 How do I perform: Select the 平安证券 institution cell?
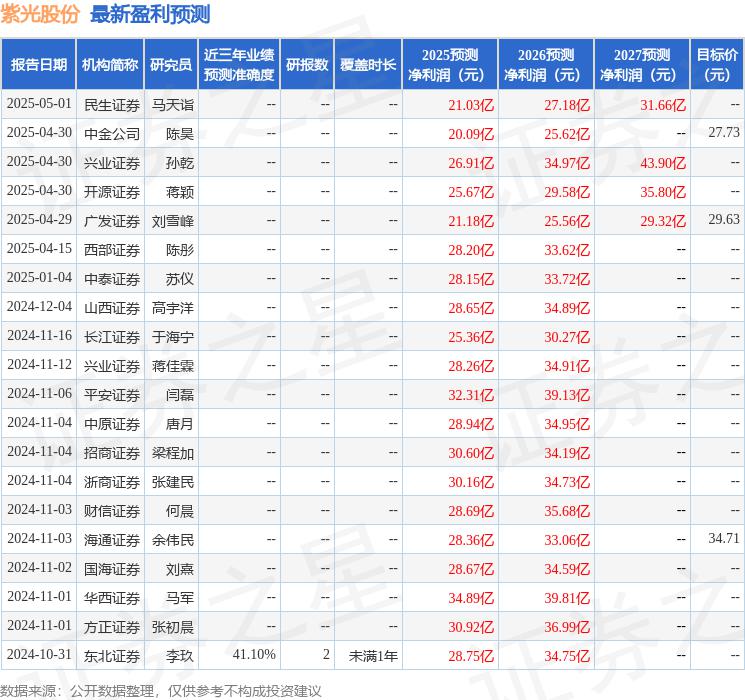pos(112,394)
